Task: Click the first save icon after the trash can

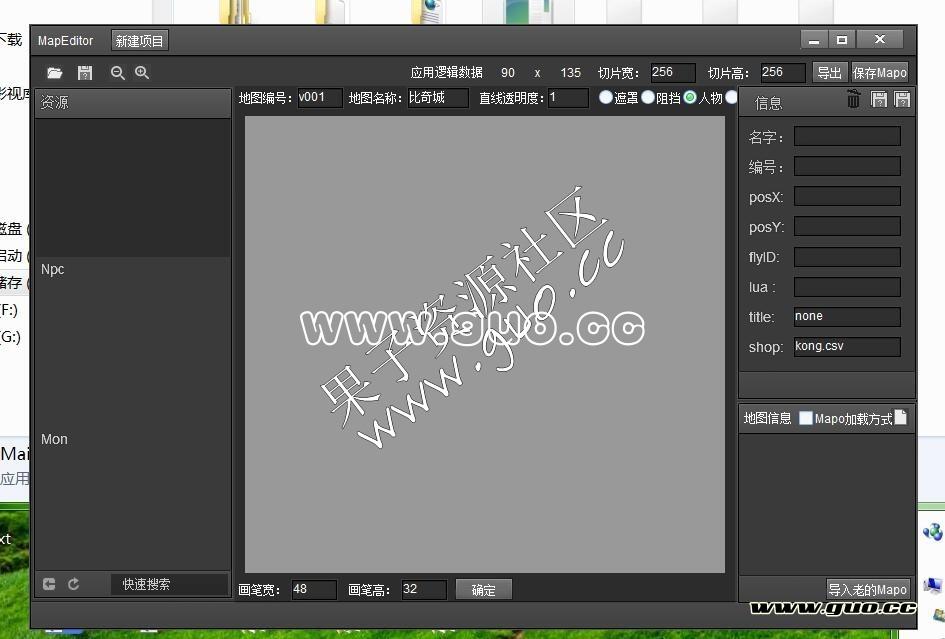Action: pyautogui.click(x=879, y=99)
